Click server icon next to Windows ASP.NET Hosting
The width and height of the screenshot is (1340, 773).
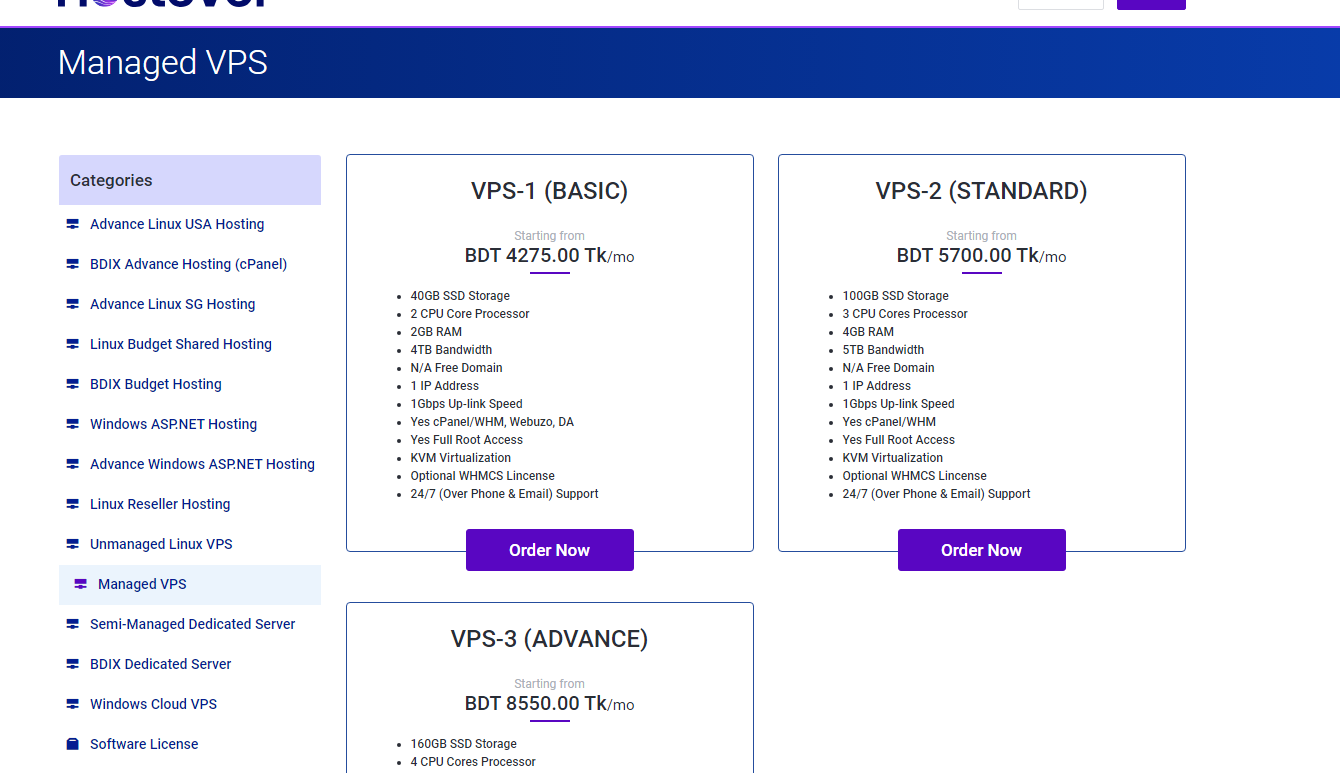click(x=72, y=424)
